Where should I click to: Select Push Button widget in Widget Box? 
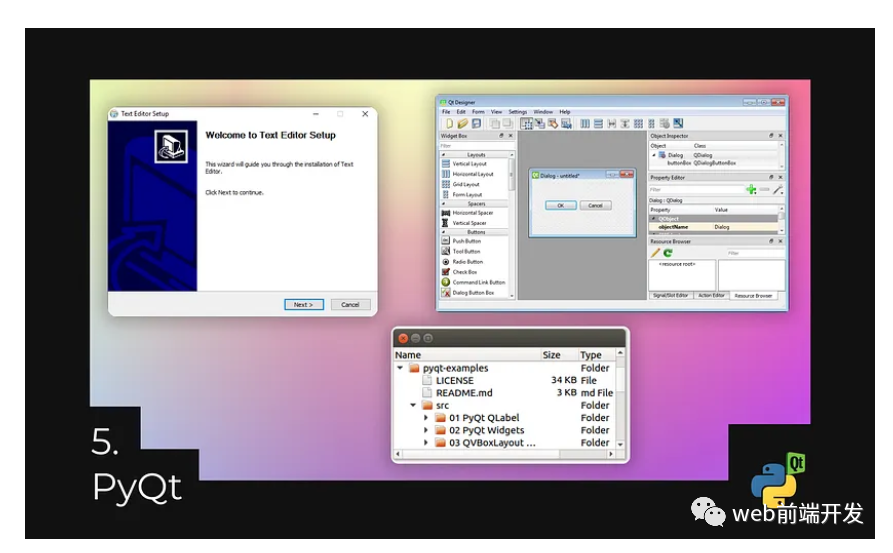tap(461, 241)
